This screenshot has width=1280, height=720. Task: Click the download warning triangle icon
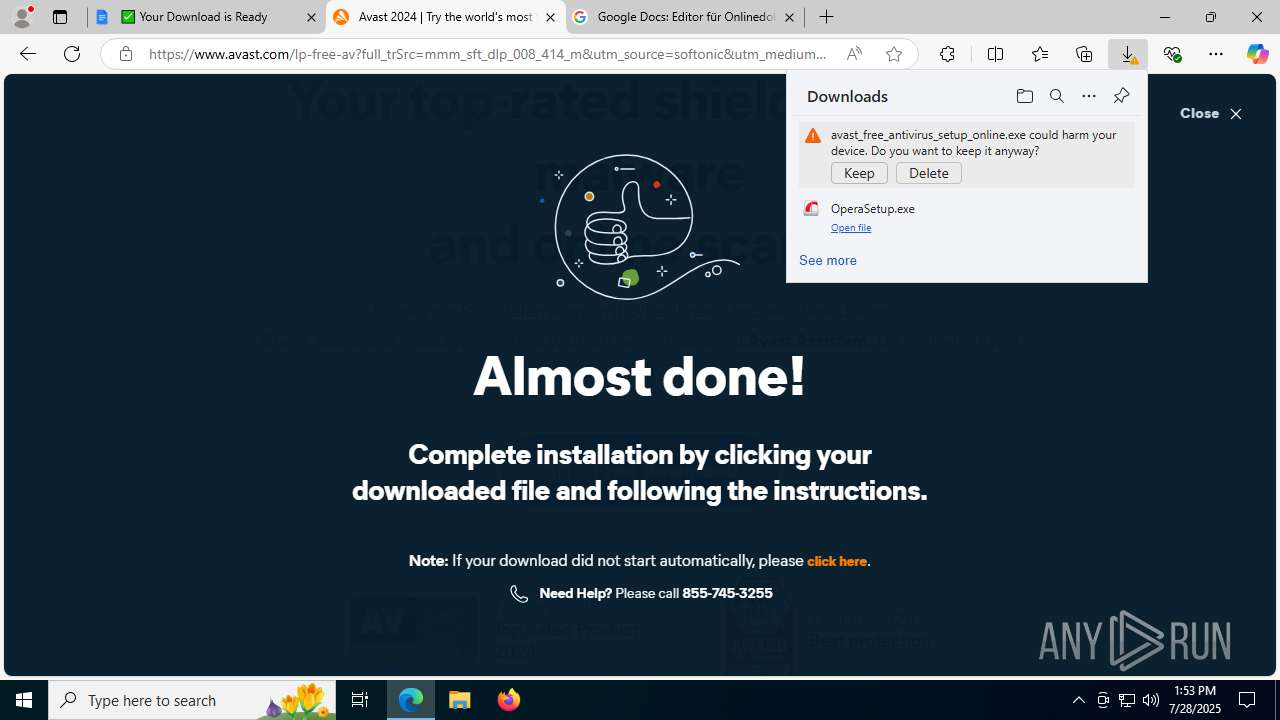[x=813, y=136]
